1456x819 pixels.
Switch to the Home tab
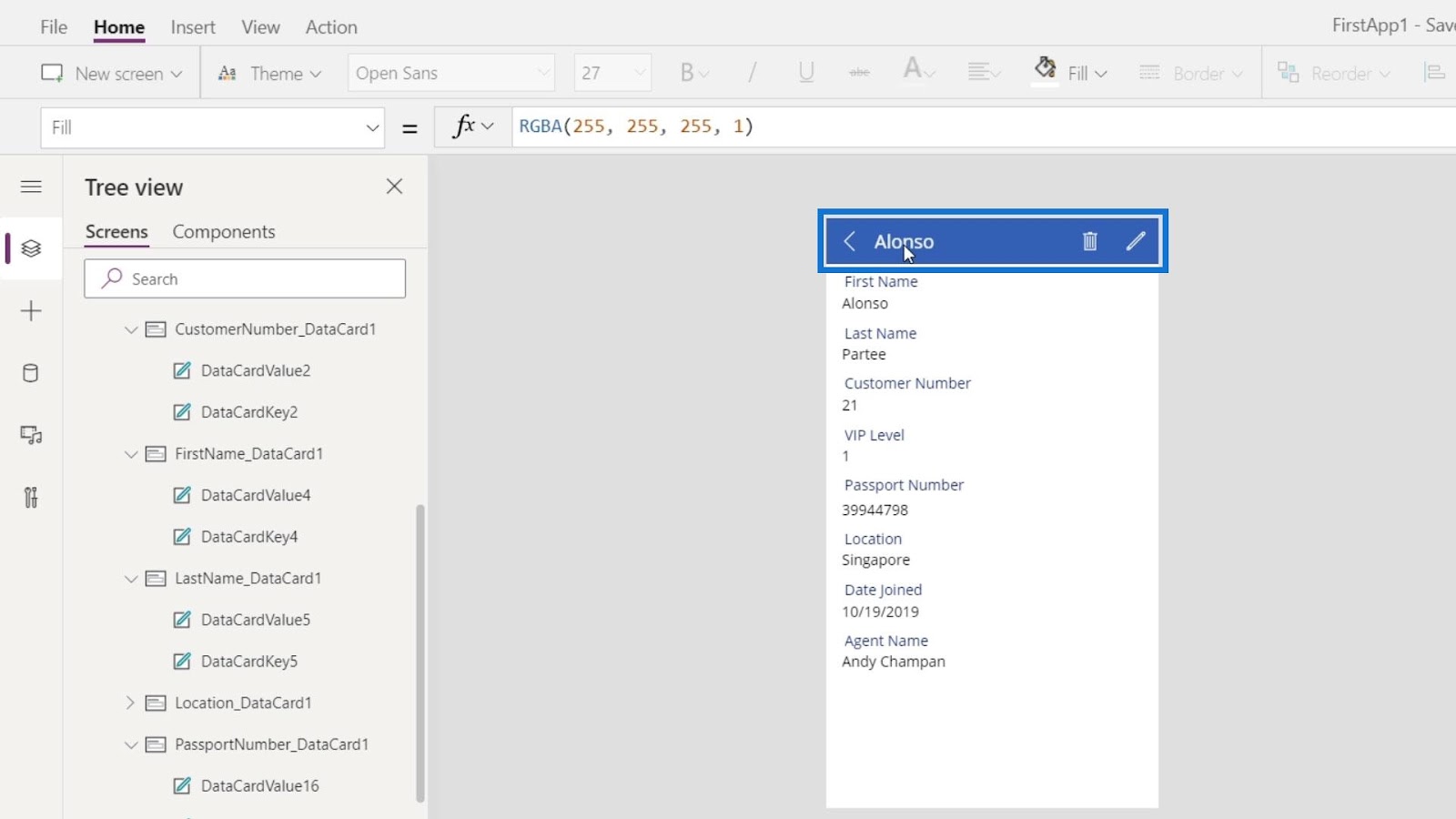coord(119,27)
